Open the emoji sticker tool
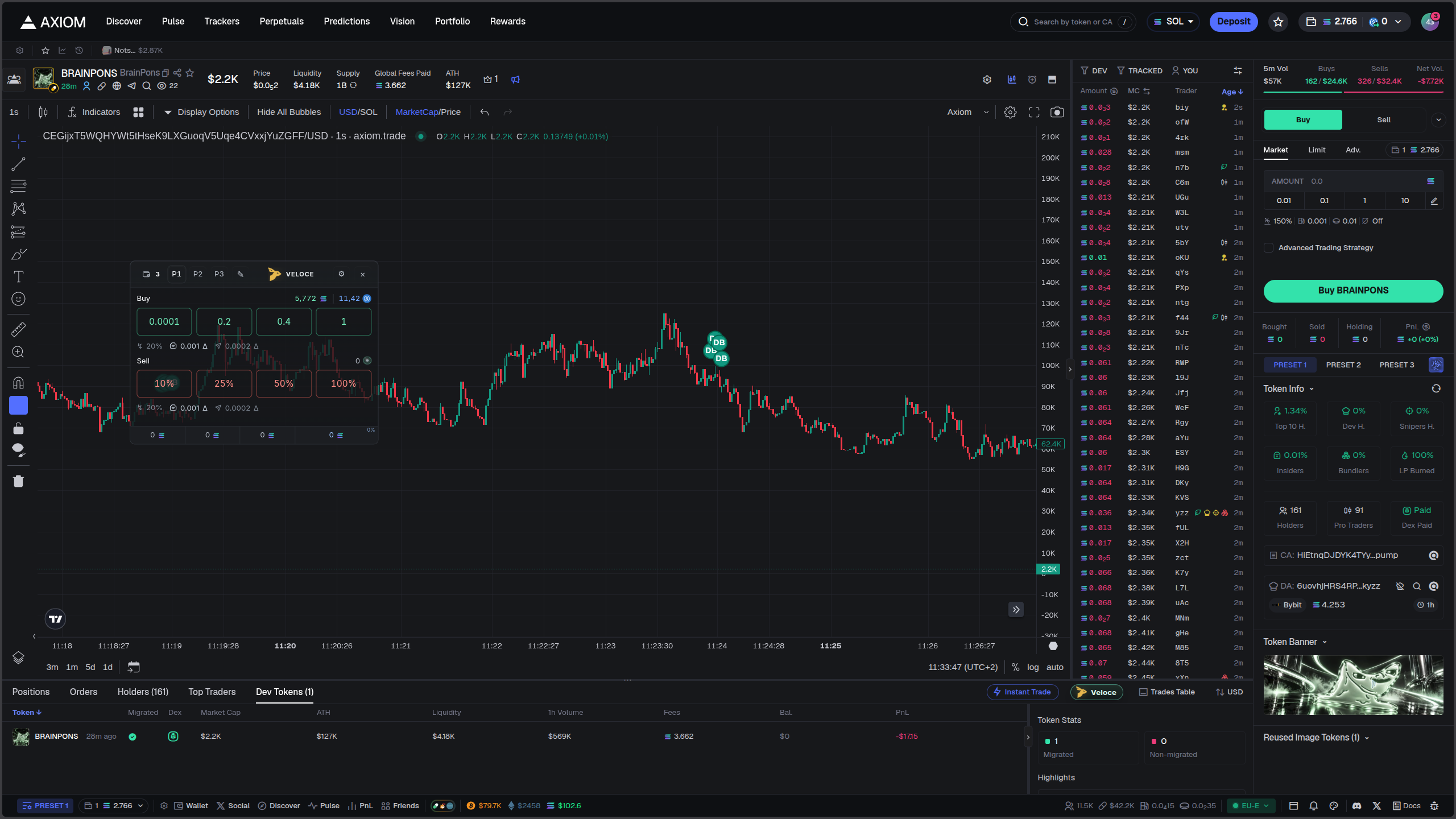This screenshot has width=1456, height=819. click(18, 299)
